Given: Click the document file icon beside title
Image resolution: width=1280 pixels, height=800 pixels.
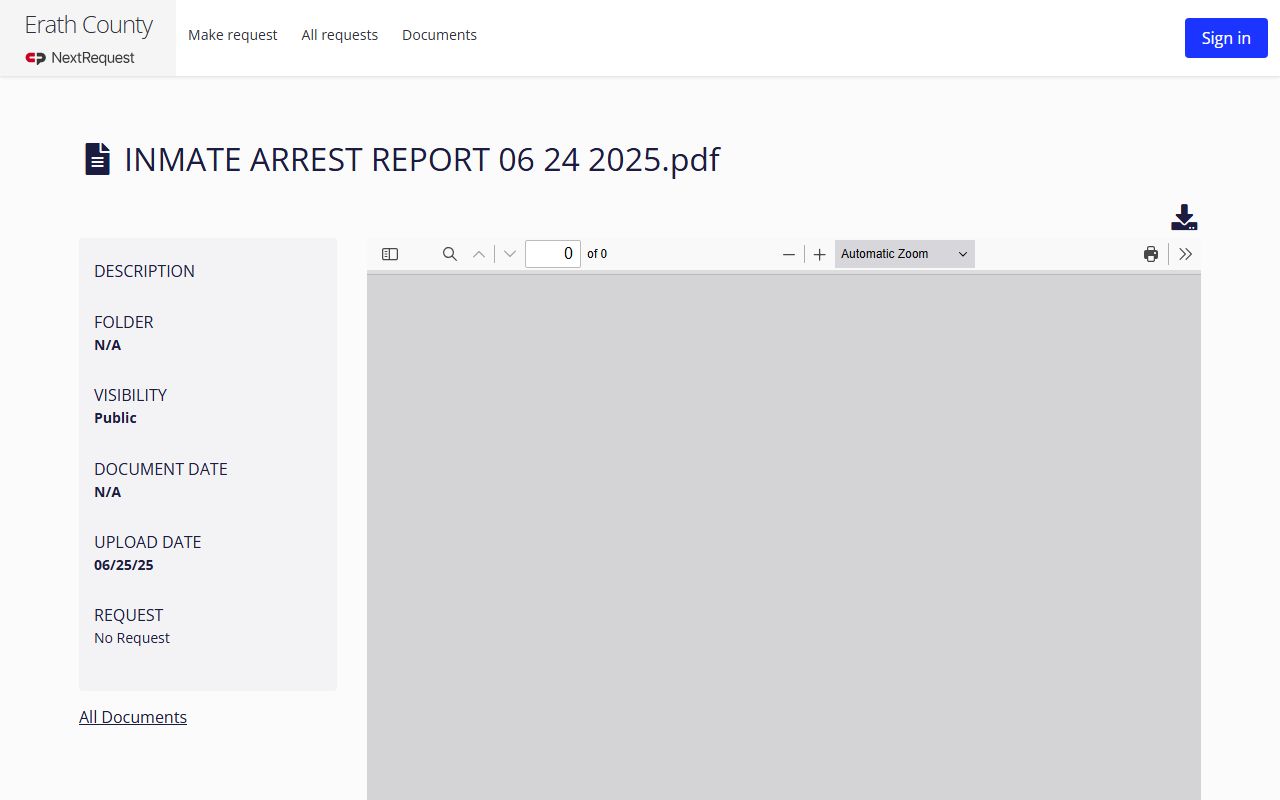Looking at the screenshot, I should pos(97,159).
